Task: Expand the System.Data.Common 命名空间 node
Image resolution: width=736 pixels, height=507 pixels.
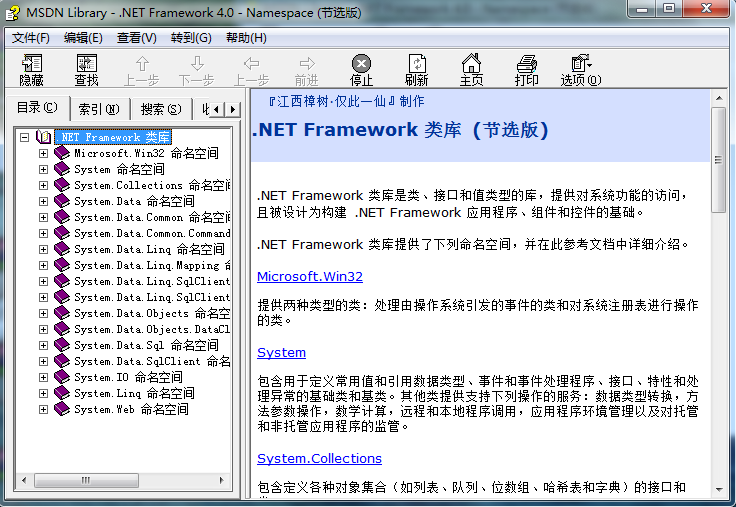Action: (x=43, y=217)
